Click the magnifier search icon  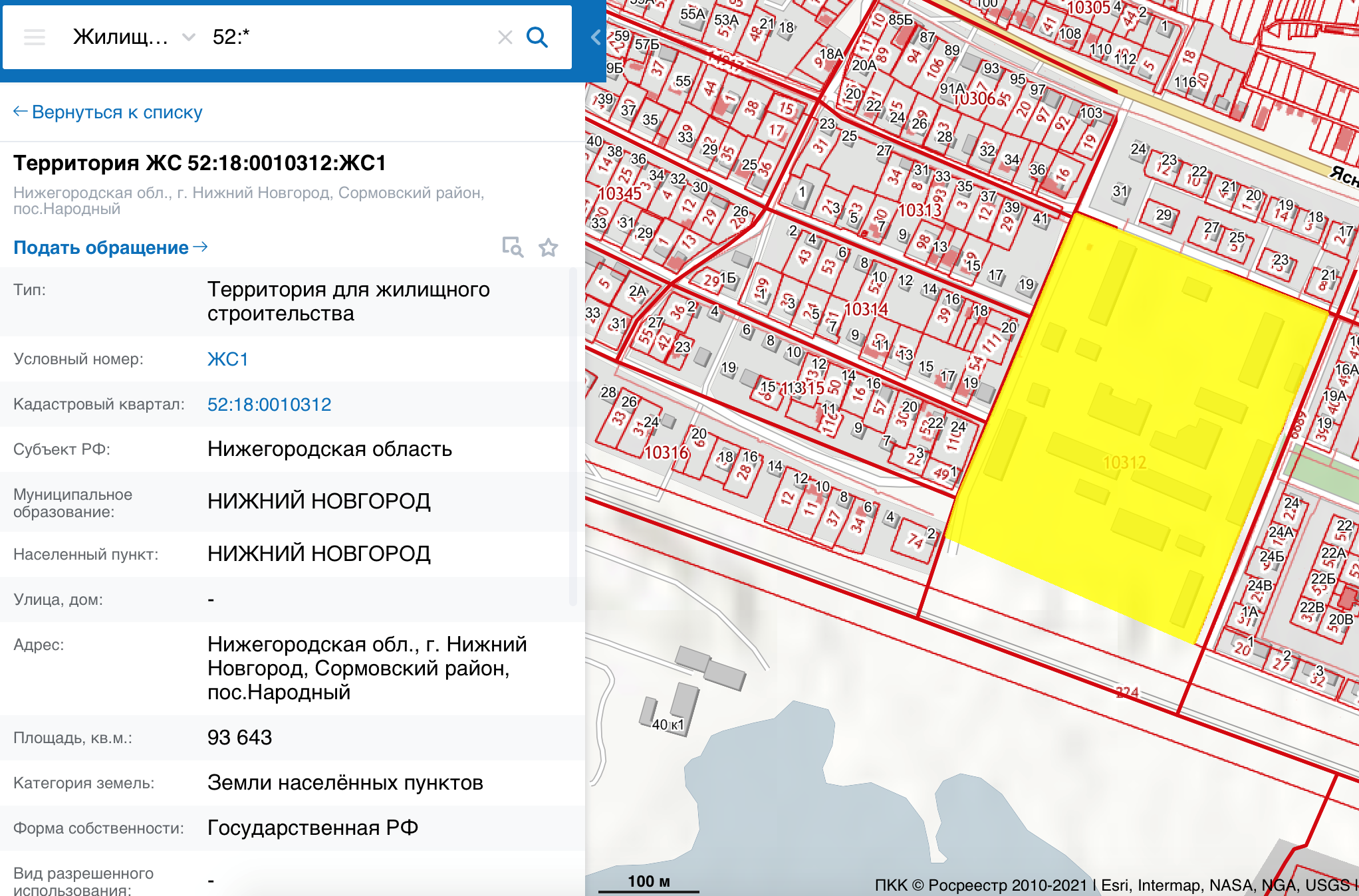click(x=537, y=37)
